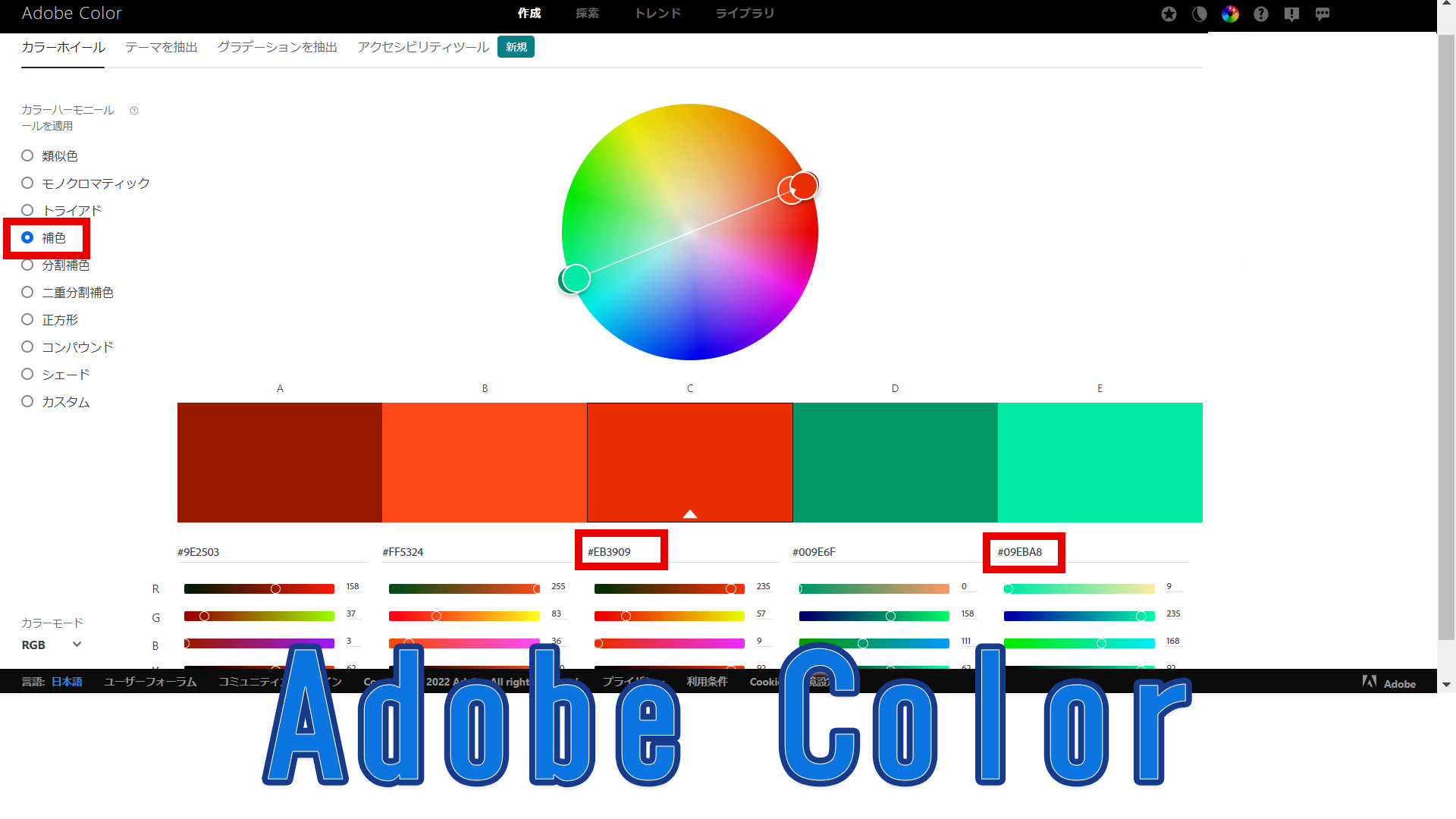Click the R slider handle for color C
1456x819 pixels.
(x=731, y=589)
